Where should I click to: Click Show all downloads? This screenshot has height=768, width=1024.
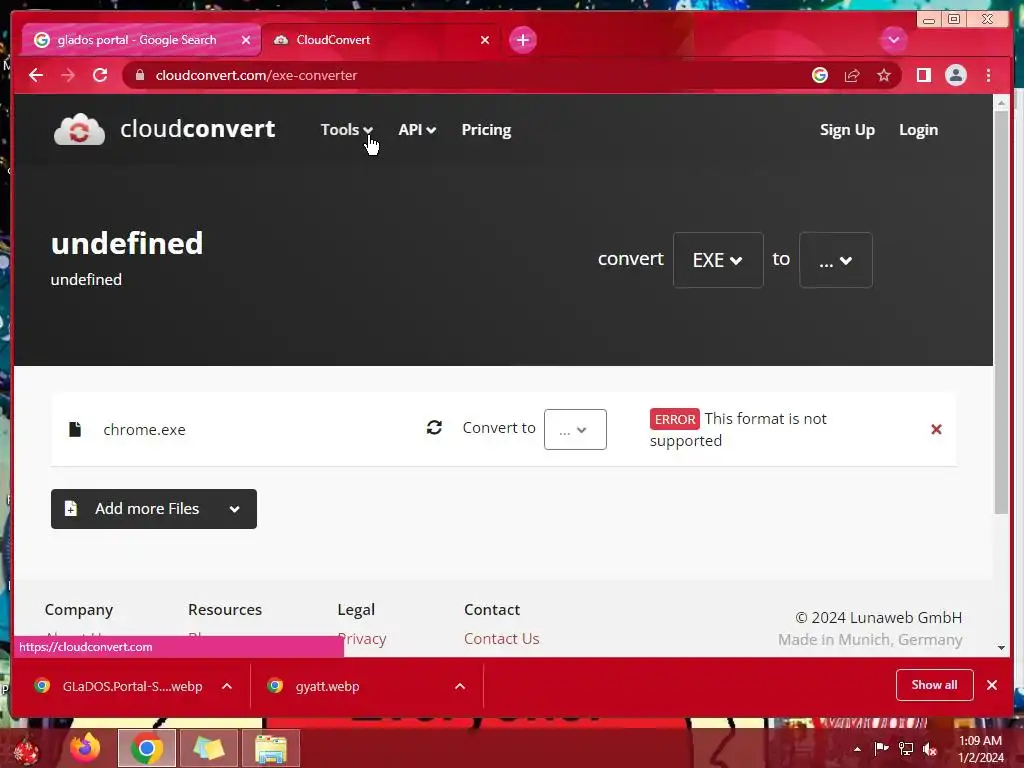pyautogui.click(x=934, y=684)
